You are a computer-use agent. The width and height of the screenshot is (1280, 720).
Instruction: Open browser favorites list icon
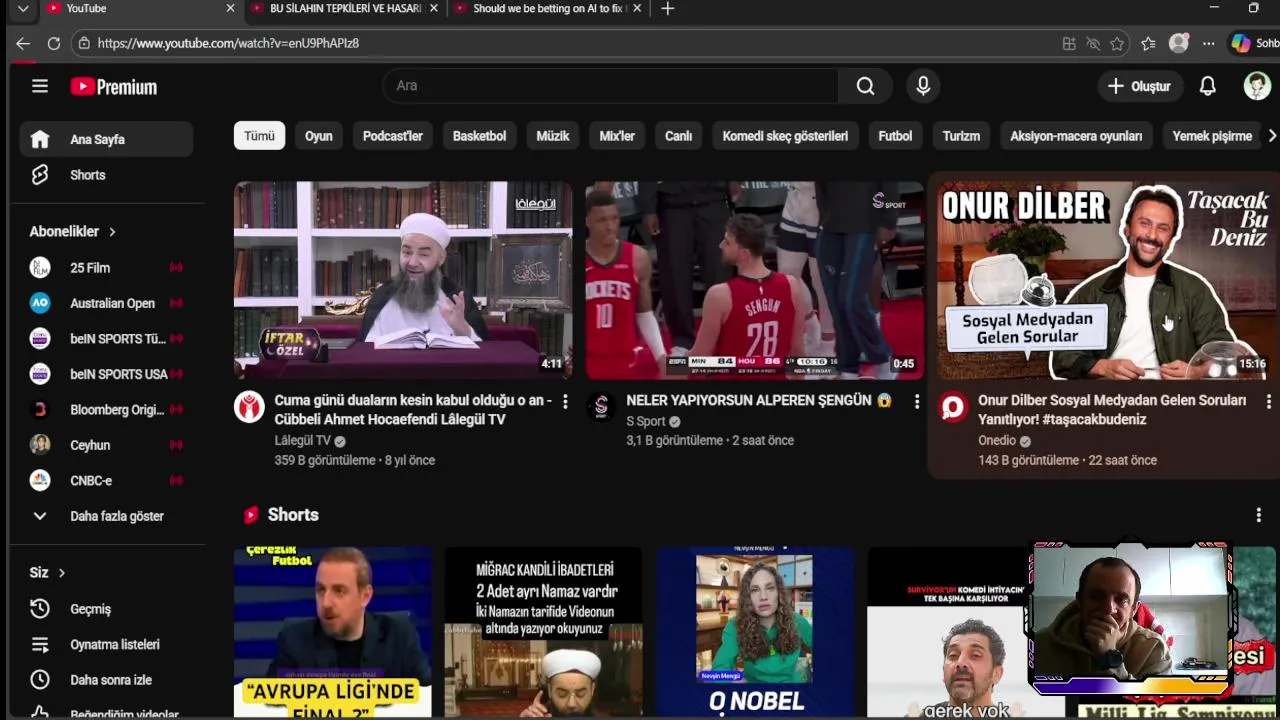tap(1148, 43)
